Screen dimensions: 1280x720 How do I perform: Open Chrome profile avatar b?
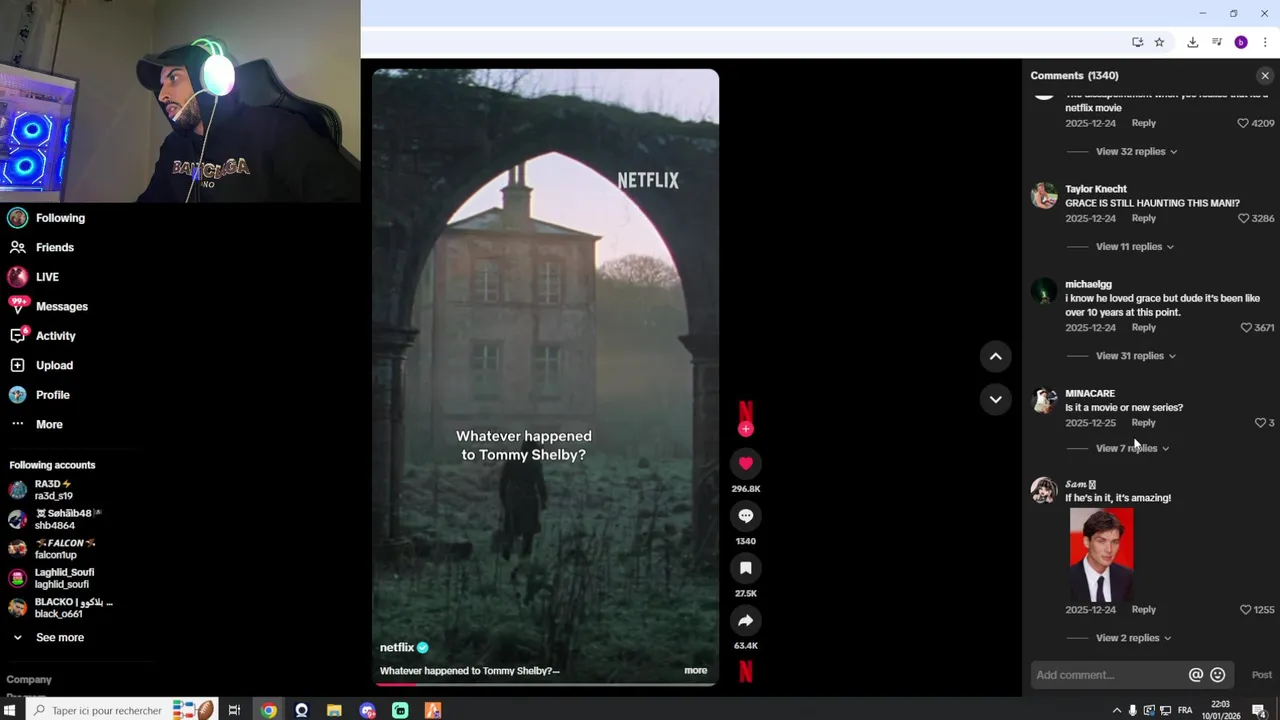[1240, 42]
